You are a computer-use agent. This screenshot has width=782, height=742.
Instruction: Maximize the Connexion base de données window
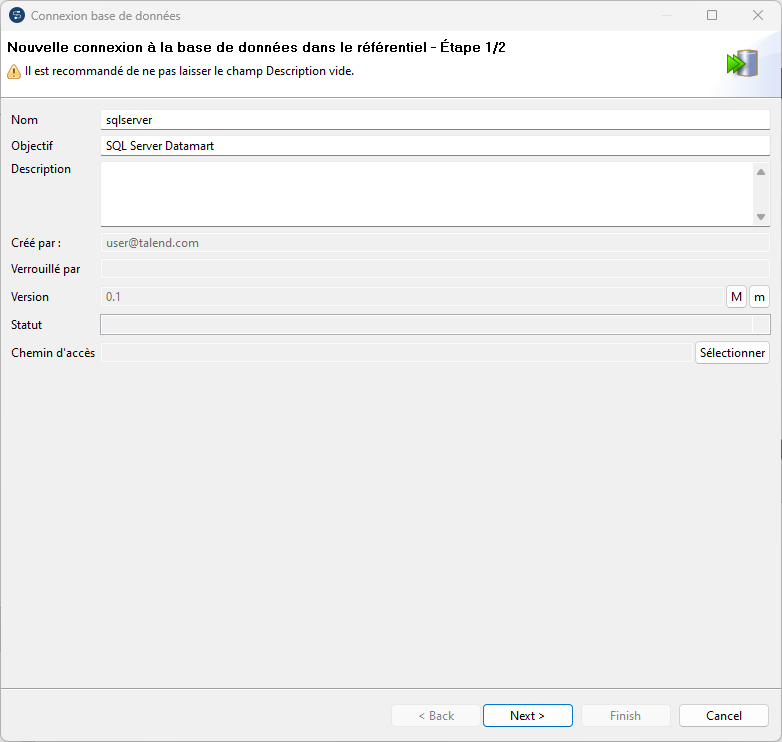(x=712, y=15)
